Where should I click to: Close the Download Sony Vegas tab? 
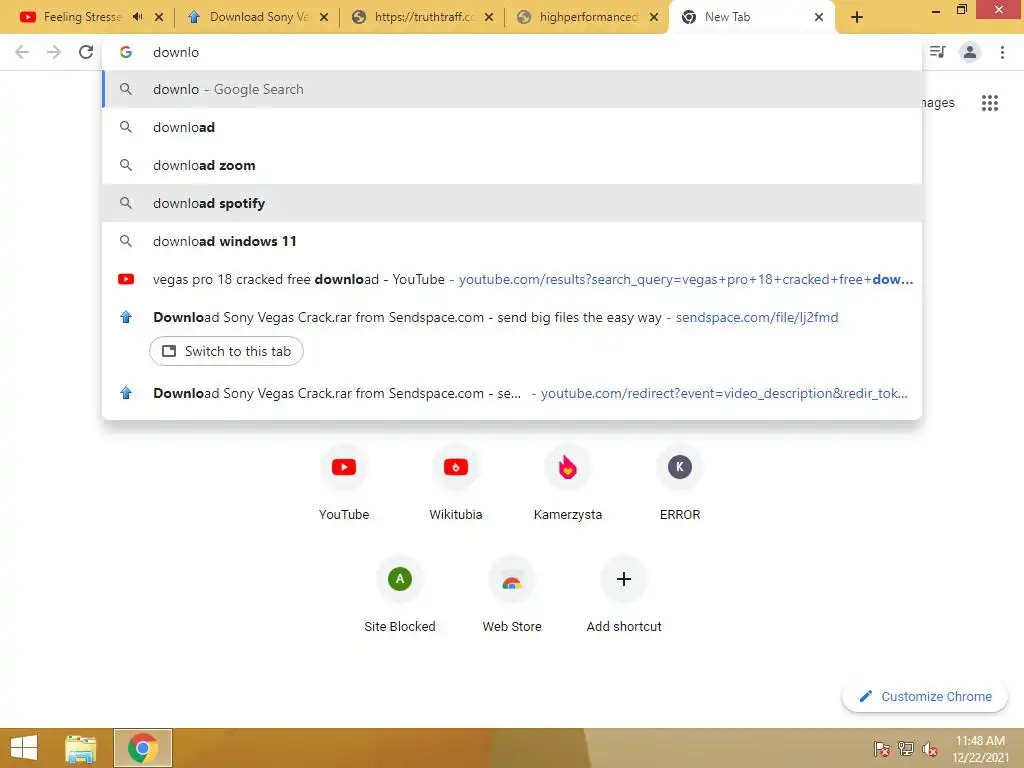tap(324, 18)
